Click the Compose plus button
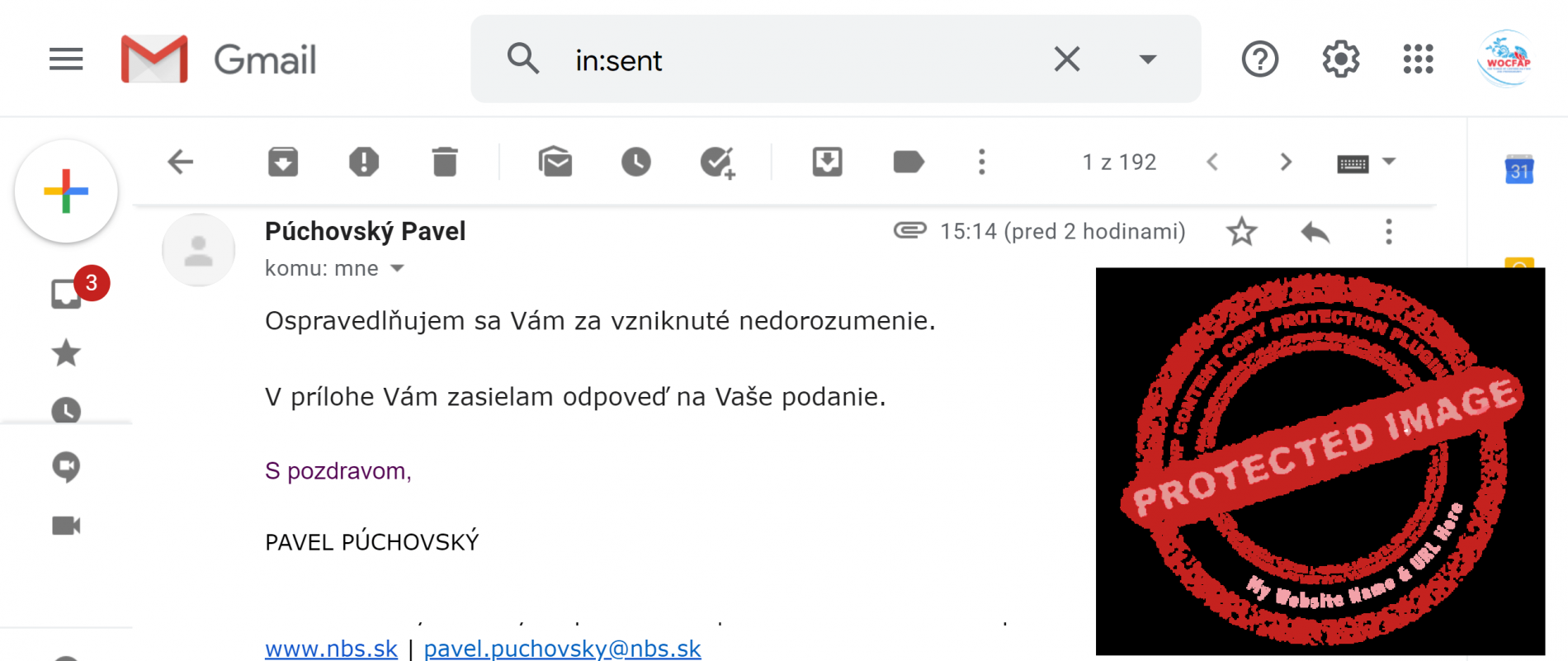The height and width of the screenshot is (661, 1568). [x=66, y=191]
